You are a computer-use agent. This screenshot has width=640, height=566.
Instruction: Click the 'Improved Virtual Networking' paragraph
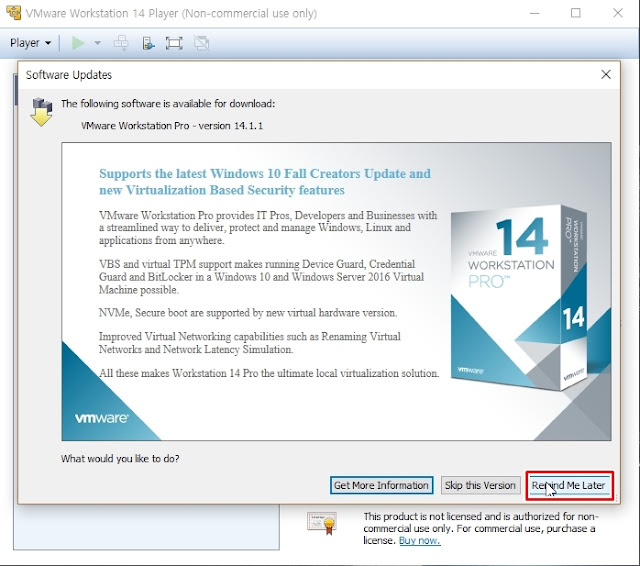coord(250,343)
